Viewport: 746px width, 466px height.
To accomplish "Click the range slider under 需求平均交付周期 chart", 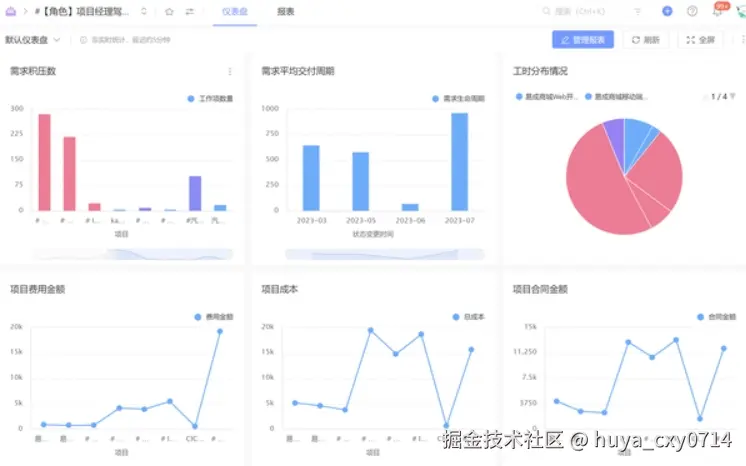I will point(384,255).
